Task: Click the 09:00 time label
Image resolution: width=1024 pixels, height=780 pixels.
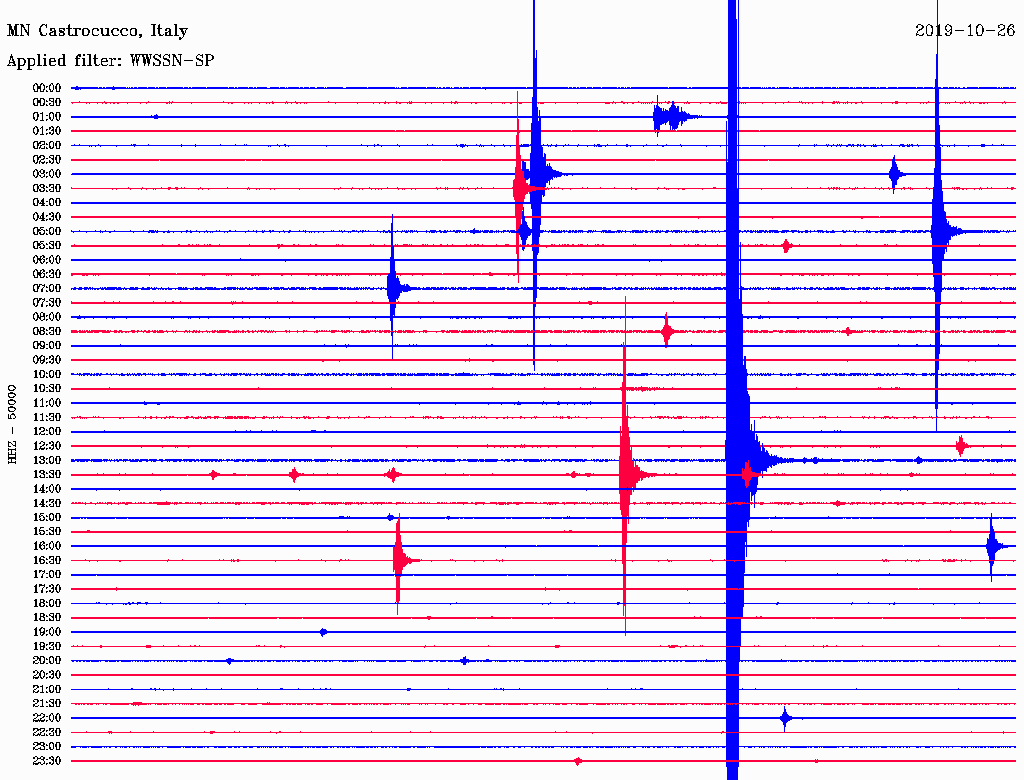Action: (47, 346)
